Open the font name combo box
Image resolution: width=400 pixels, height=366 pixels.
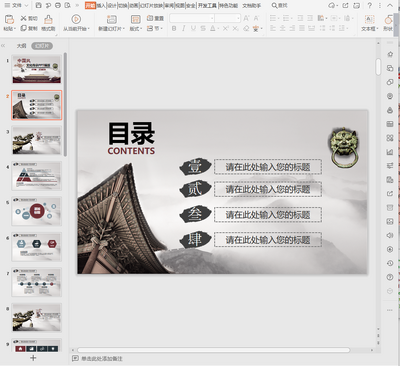[x=192, y=18]
